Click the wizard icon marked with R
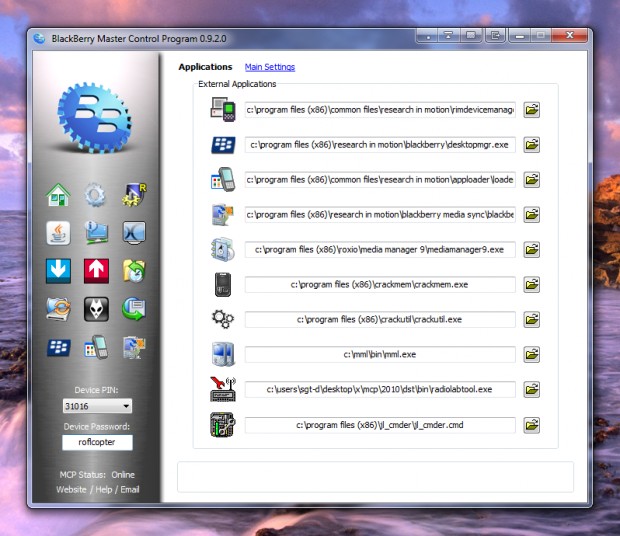This screenshot has width=620, height=536. point(134,195)
